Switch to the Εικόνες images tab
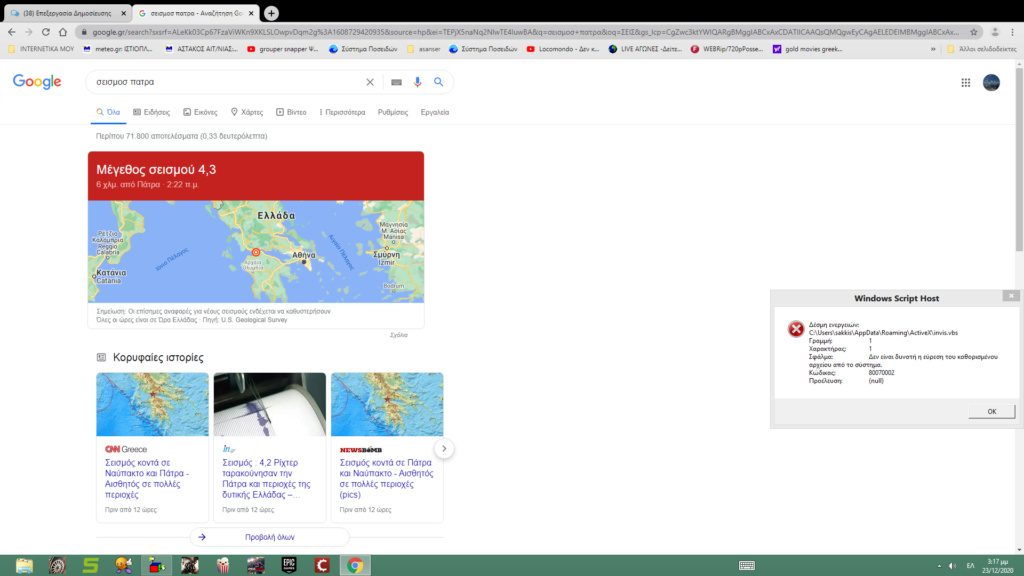The width and height of the screenshot is (1024, 576). [x=200, y=112]
